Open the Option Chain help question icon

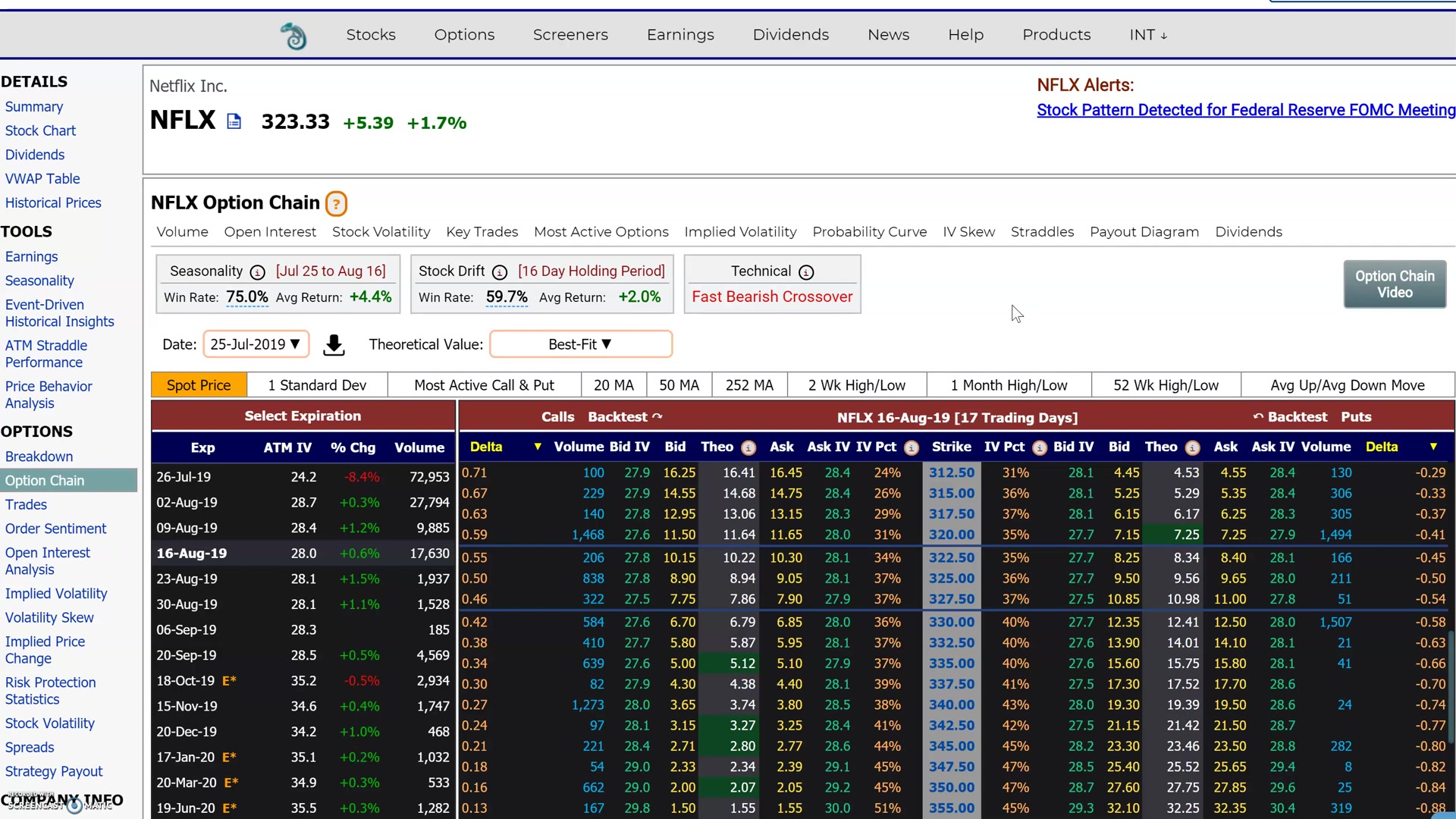coord(336,203)
